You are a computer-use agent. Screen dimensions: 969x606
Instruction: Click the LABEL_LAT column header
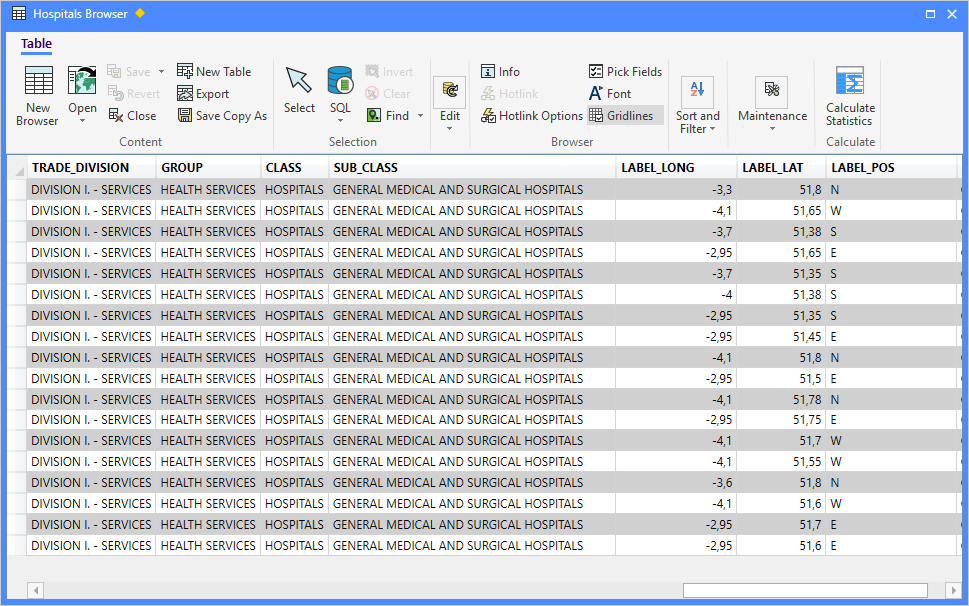click(781, 167)
